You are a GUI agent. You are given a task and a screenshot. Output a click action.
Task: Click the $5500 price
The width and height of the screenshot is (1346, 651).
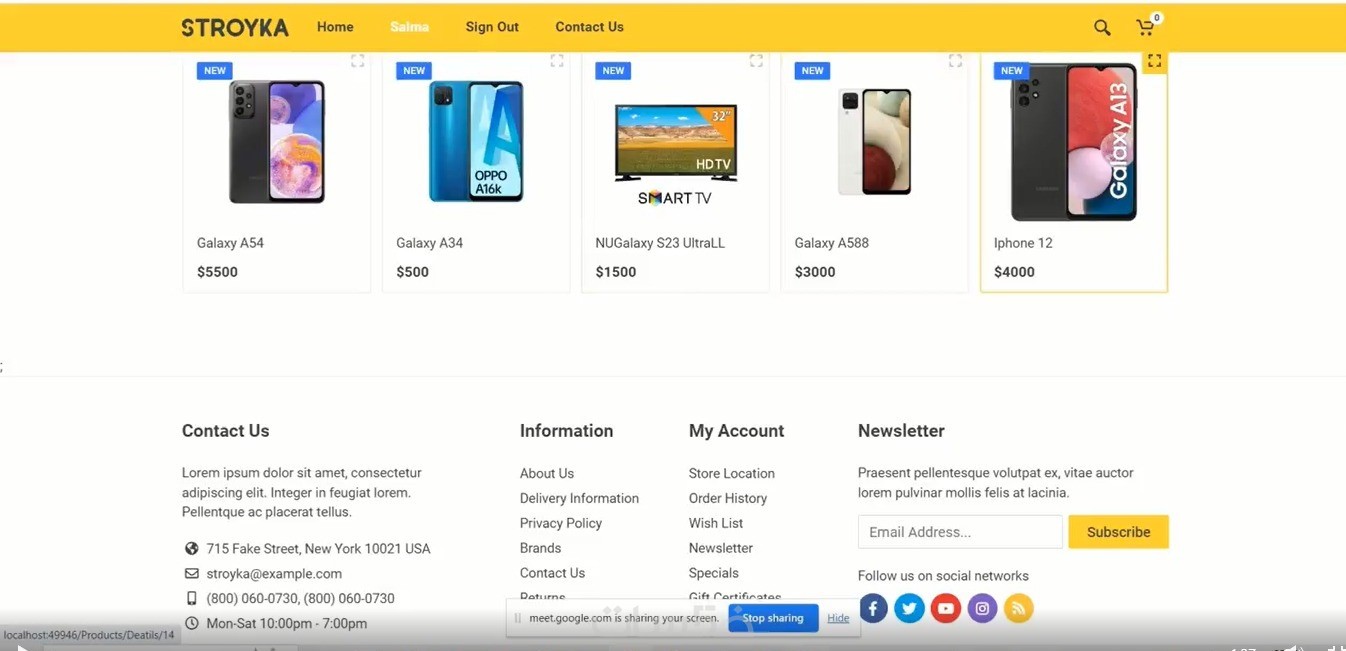pos(217,272)
